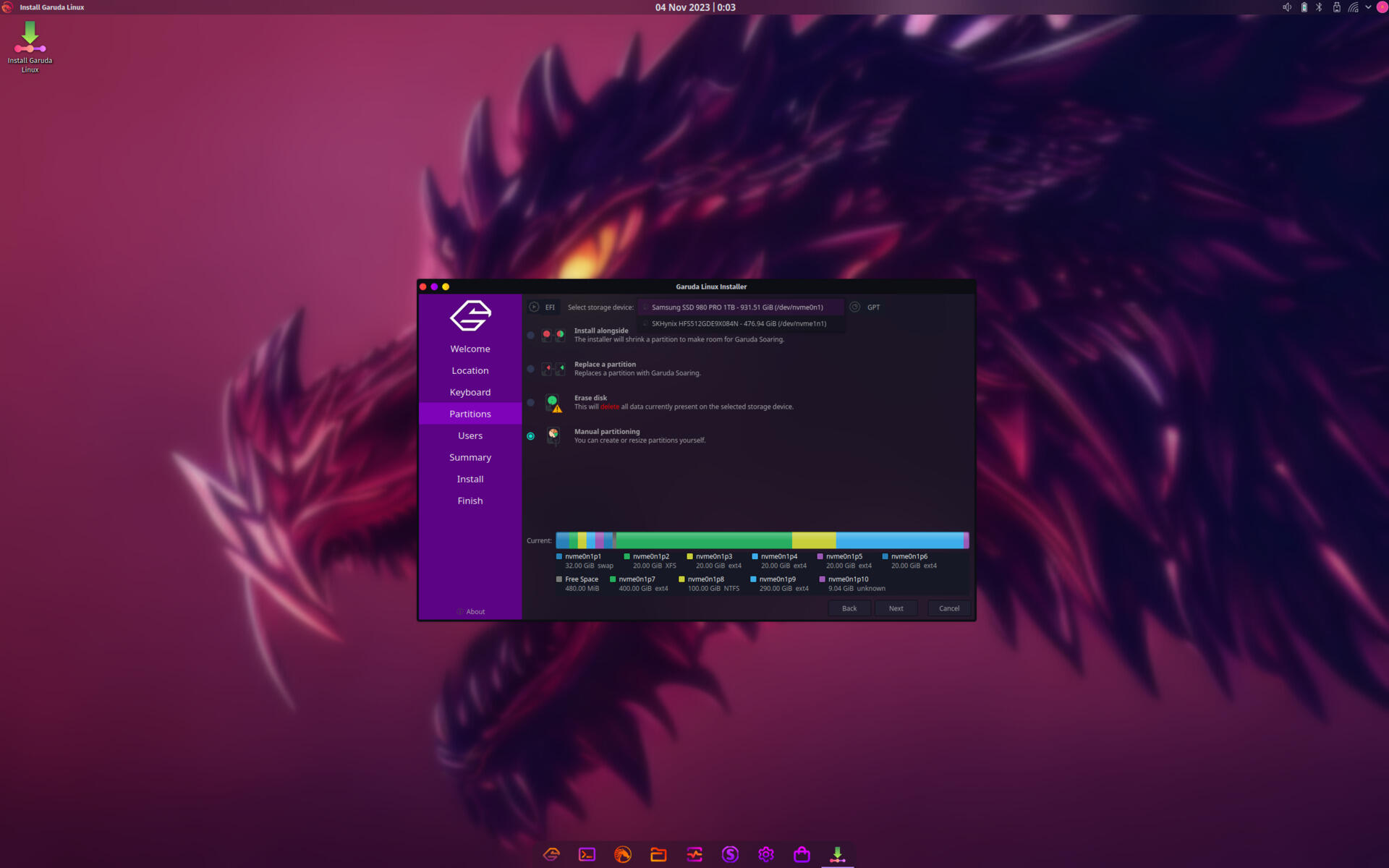
Task: Click the large green nvme0n1p7 bar segment
Action: [703, 540]
